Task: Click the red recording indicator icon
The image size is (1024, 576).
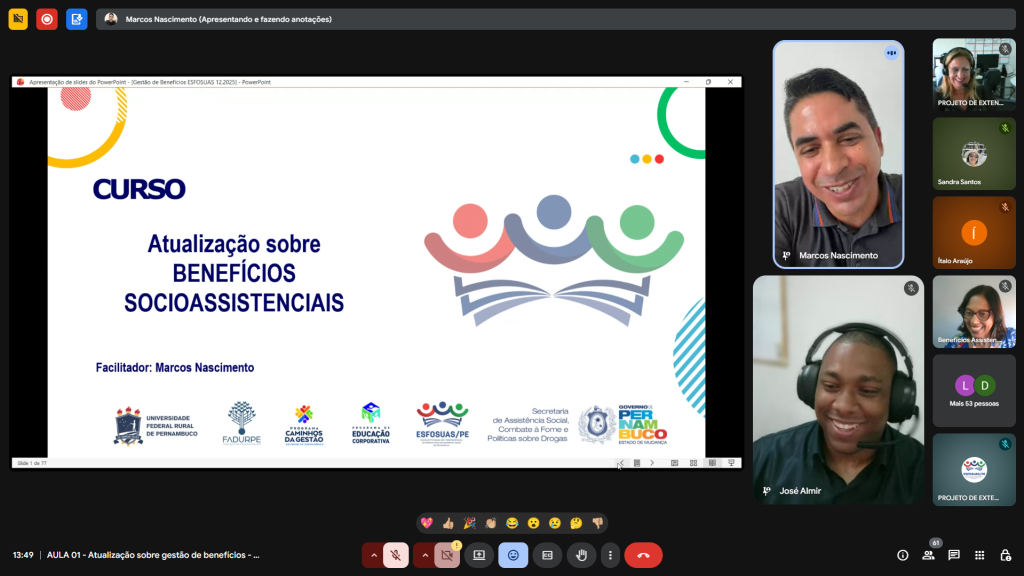Action: click(x=47, y=19)
